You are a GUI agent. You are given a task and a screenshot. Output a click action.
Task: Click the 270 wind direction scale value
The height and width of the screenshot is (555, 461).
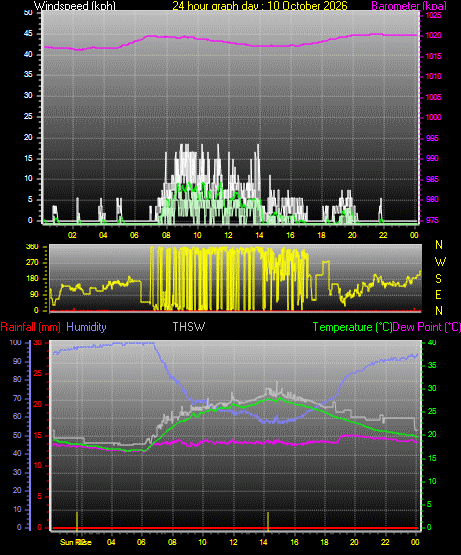(32, 263)
